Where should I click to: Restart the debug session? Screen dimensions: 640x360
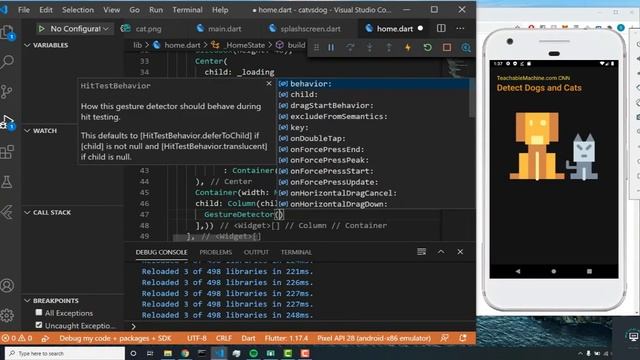point(427,47)
